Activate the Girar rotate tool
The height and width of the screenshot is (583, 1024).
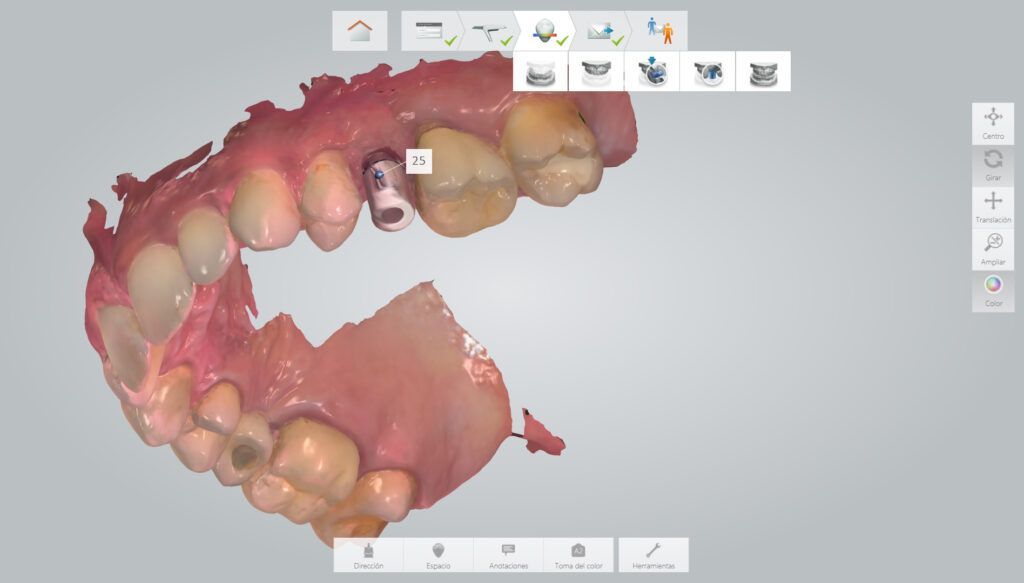pyautogui.click(x=993, y=165)
